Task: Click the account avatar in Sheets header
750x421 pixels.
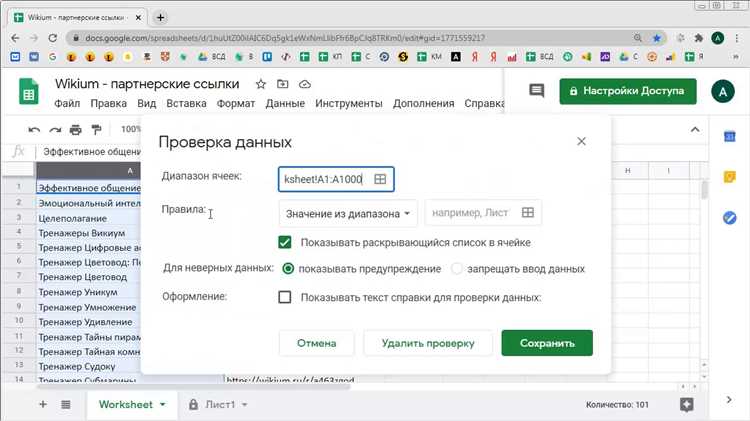Action: tap(723, 91)
